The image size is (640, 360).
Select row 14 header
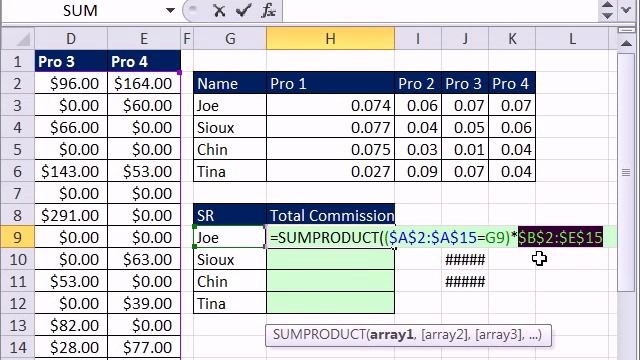point(18,347)
